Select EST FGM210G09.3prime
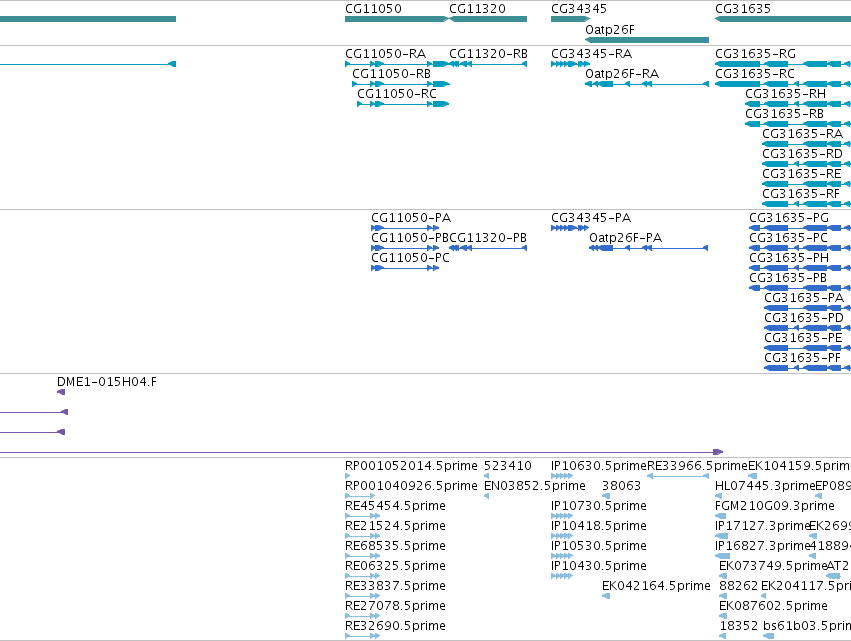This screenshot has height=641, width=851. coord(720,516)
